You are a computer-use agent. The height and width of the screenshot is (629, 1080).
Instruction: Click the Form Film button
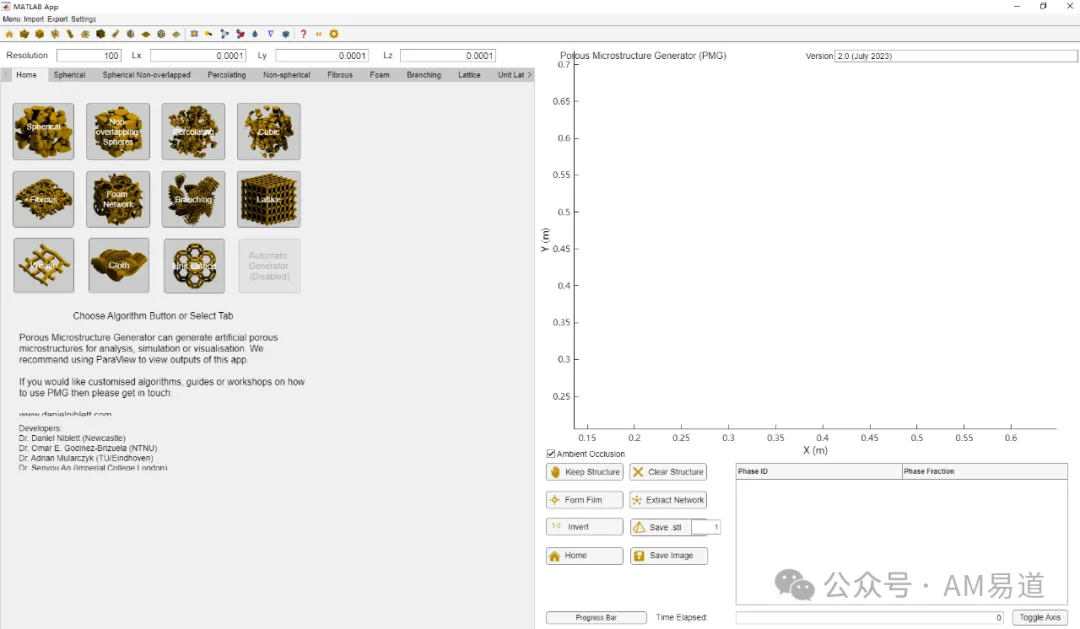tap(585, 499)
